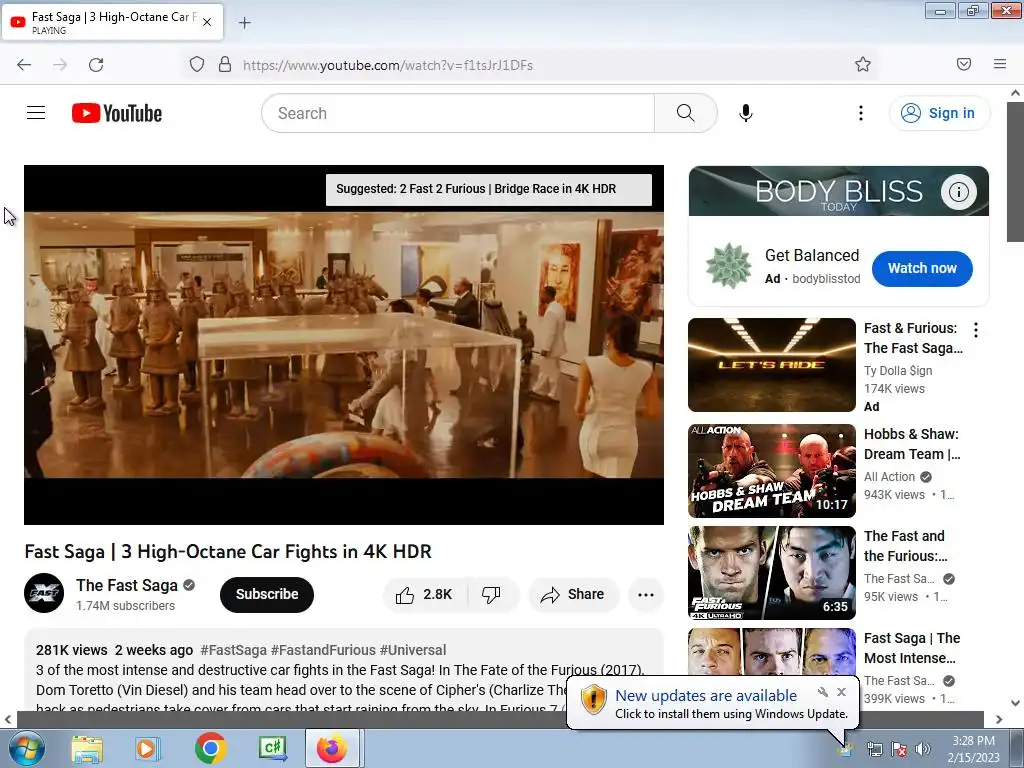Click the #FastSaga hashtag
Viewport: 1024px width, 768px height.
tap(233, 650)
